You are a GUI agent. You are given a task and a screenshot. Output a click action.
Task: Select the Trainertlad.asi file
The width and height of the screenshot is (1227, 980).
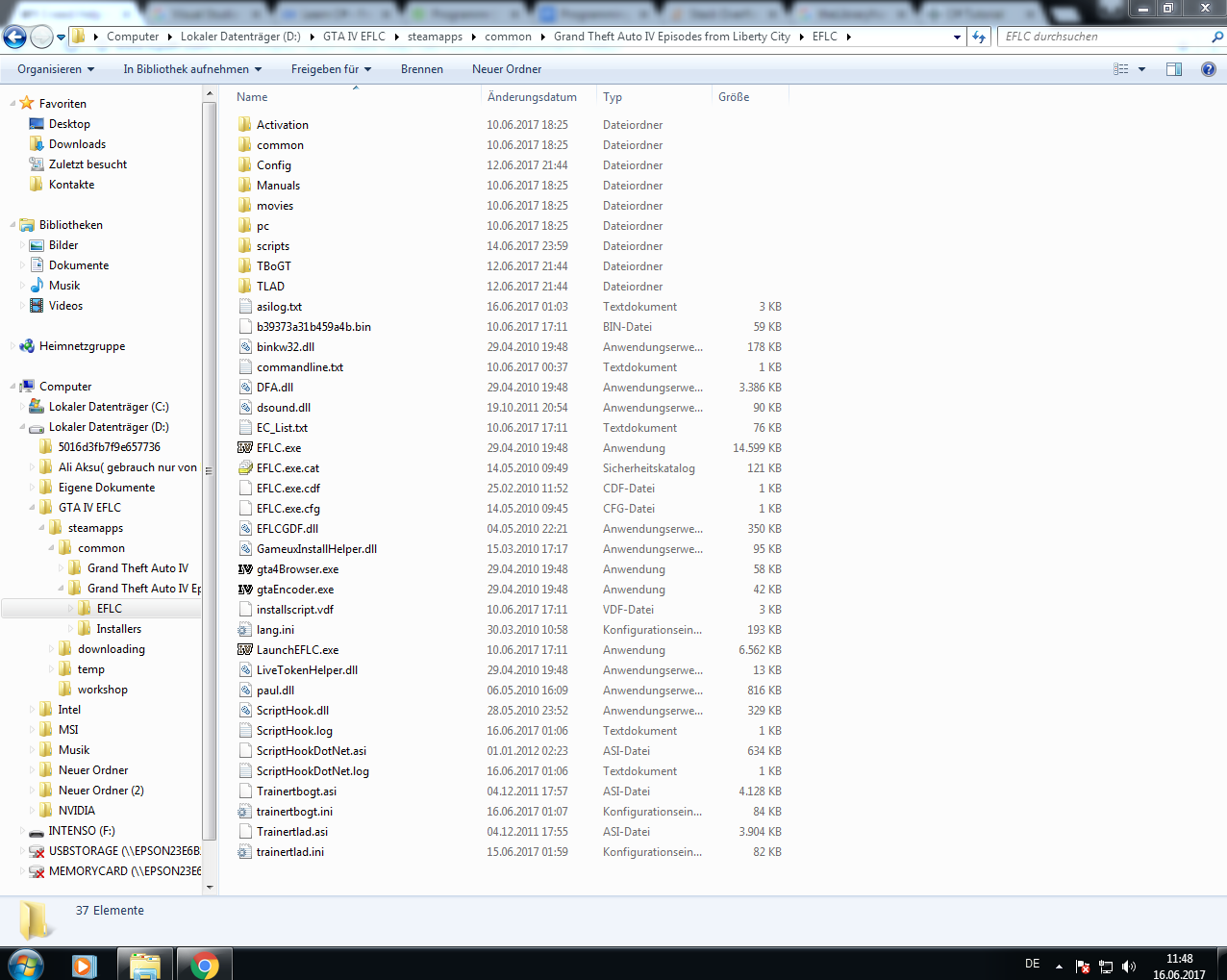point(291,832)
